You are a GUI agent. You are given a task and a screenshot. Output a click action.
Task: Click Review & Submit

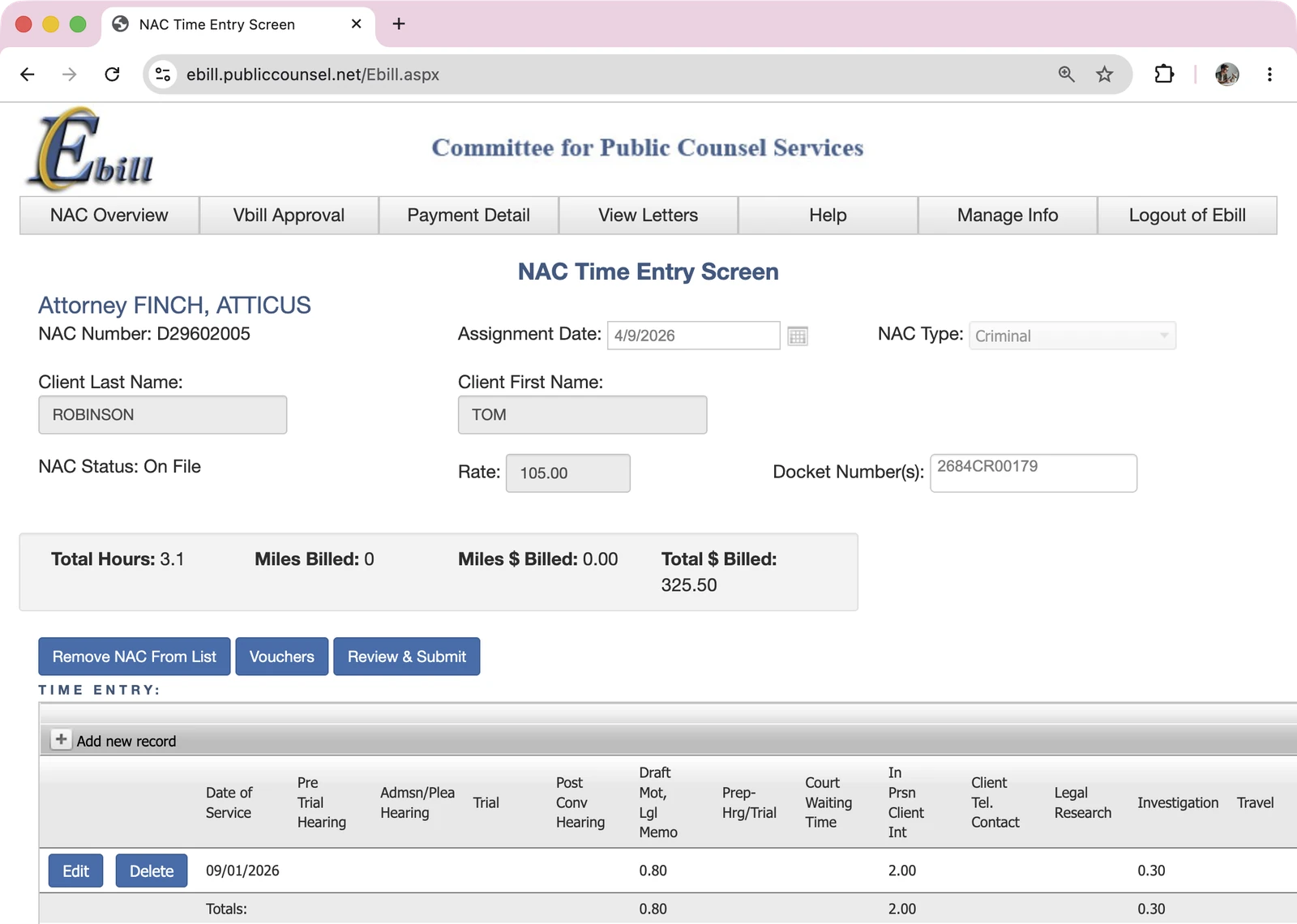407,657
